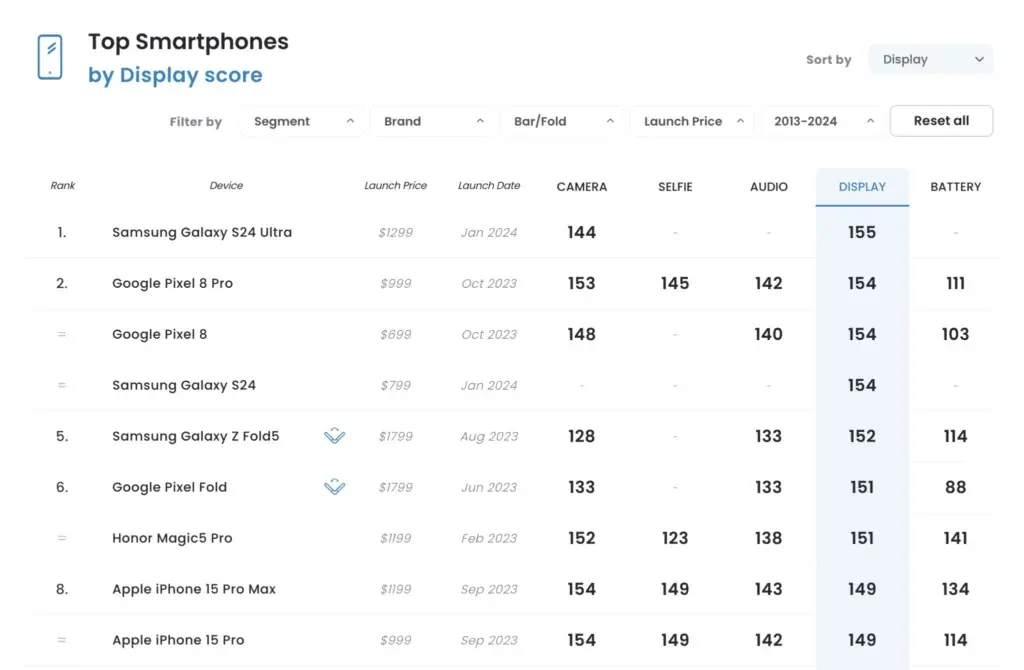Expand the Segment filter
This screenshot has width=1024, height=670.
click(303, 121)
